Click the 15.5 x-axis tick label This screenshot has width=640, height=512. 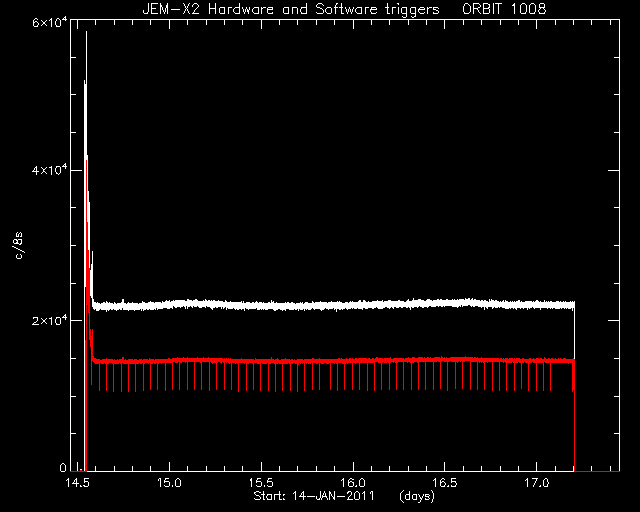click(x=261, y=483)
